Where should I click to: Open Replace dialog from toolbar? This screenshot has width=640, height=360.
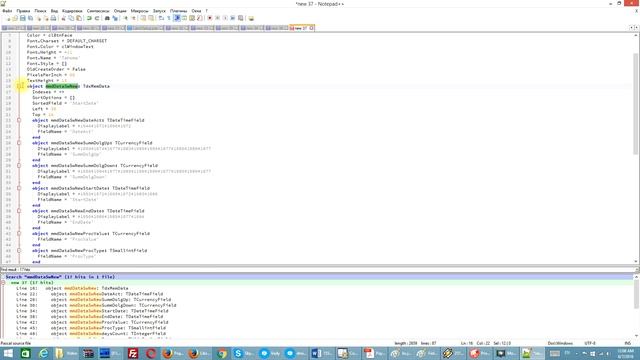tap(115, 18)
